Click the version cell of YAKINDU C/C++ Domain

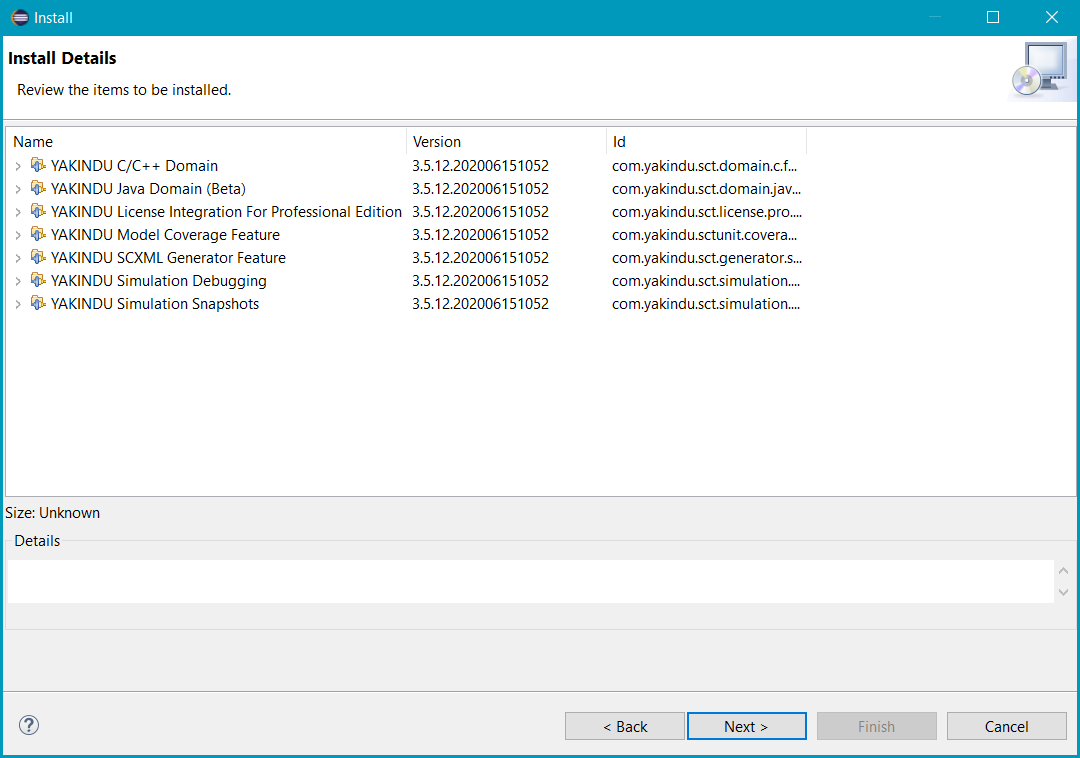point(481,166)
